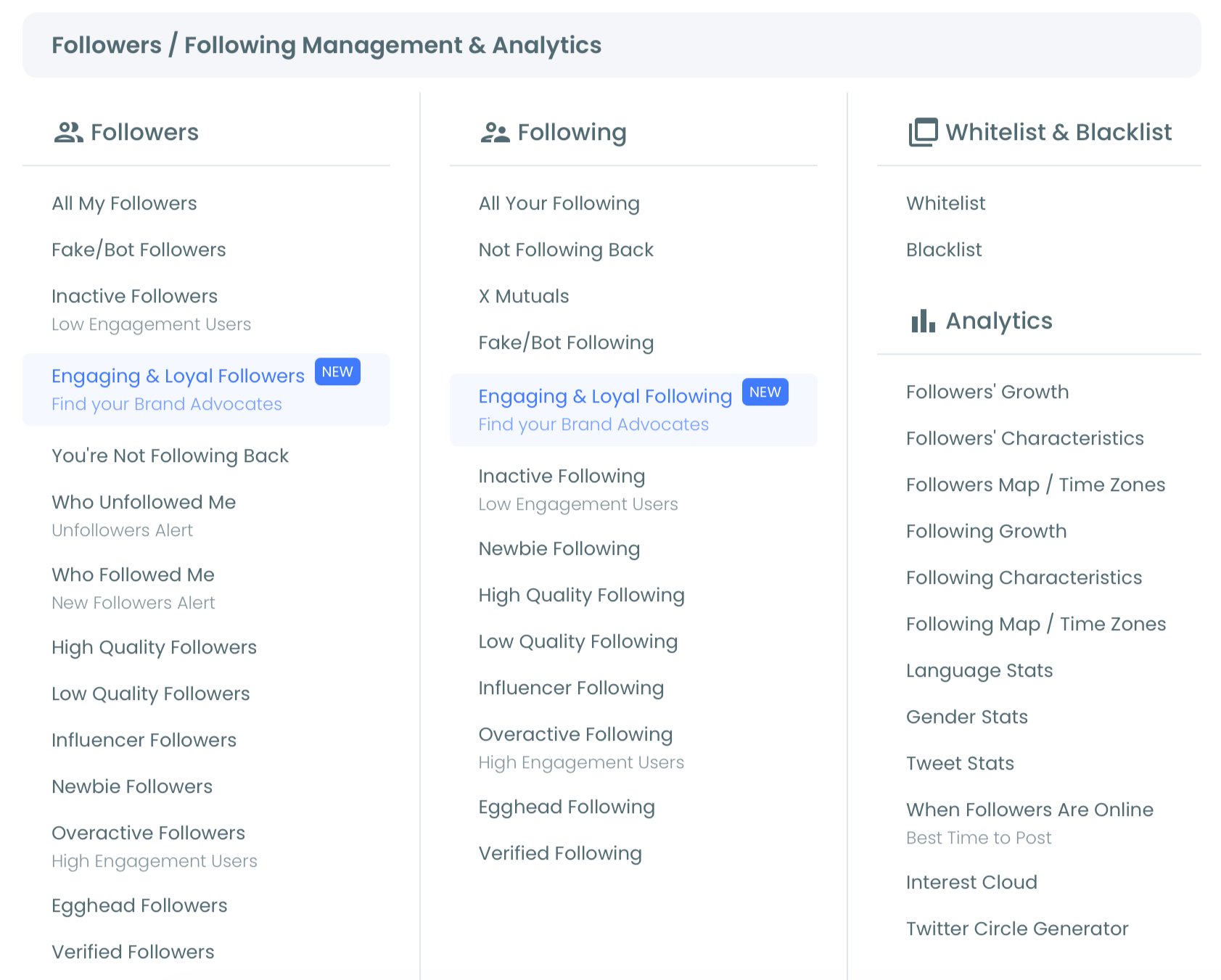Open High Quality Followers

pos(154,647)
